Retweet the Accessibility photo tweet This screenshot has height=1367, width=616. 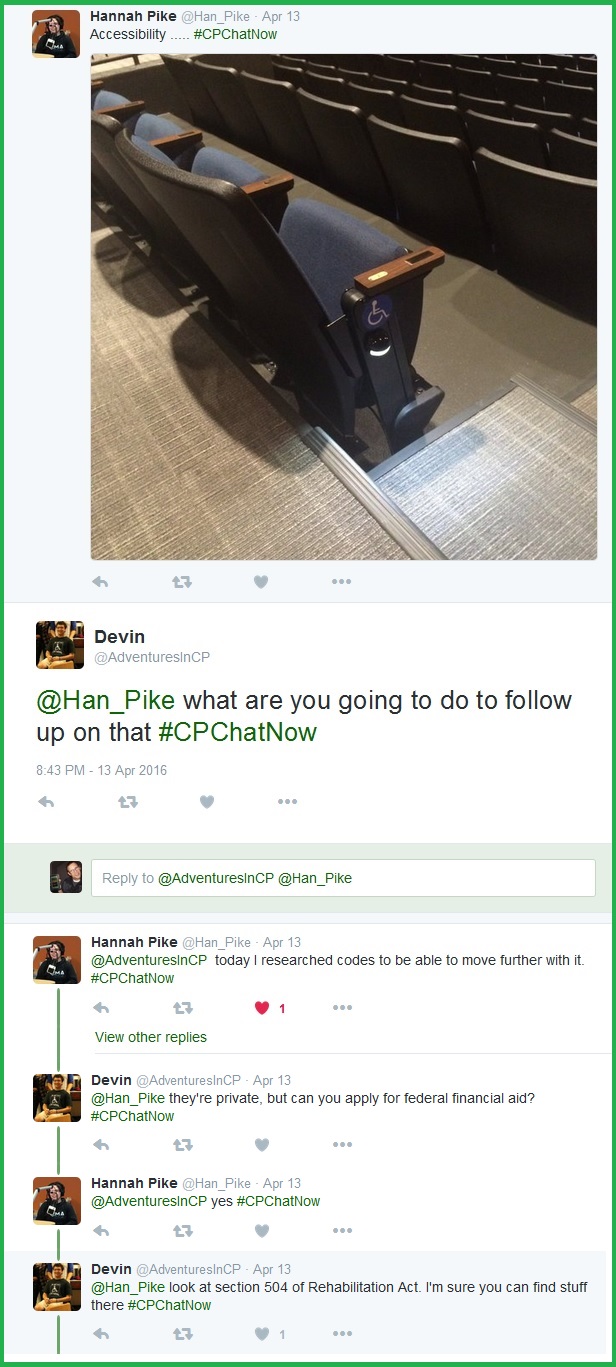pyautogui.click(x=182, y=582)
